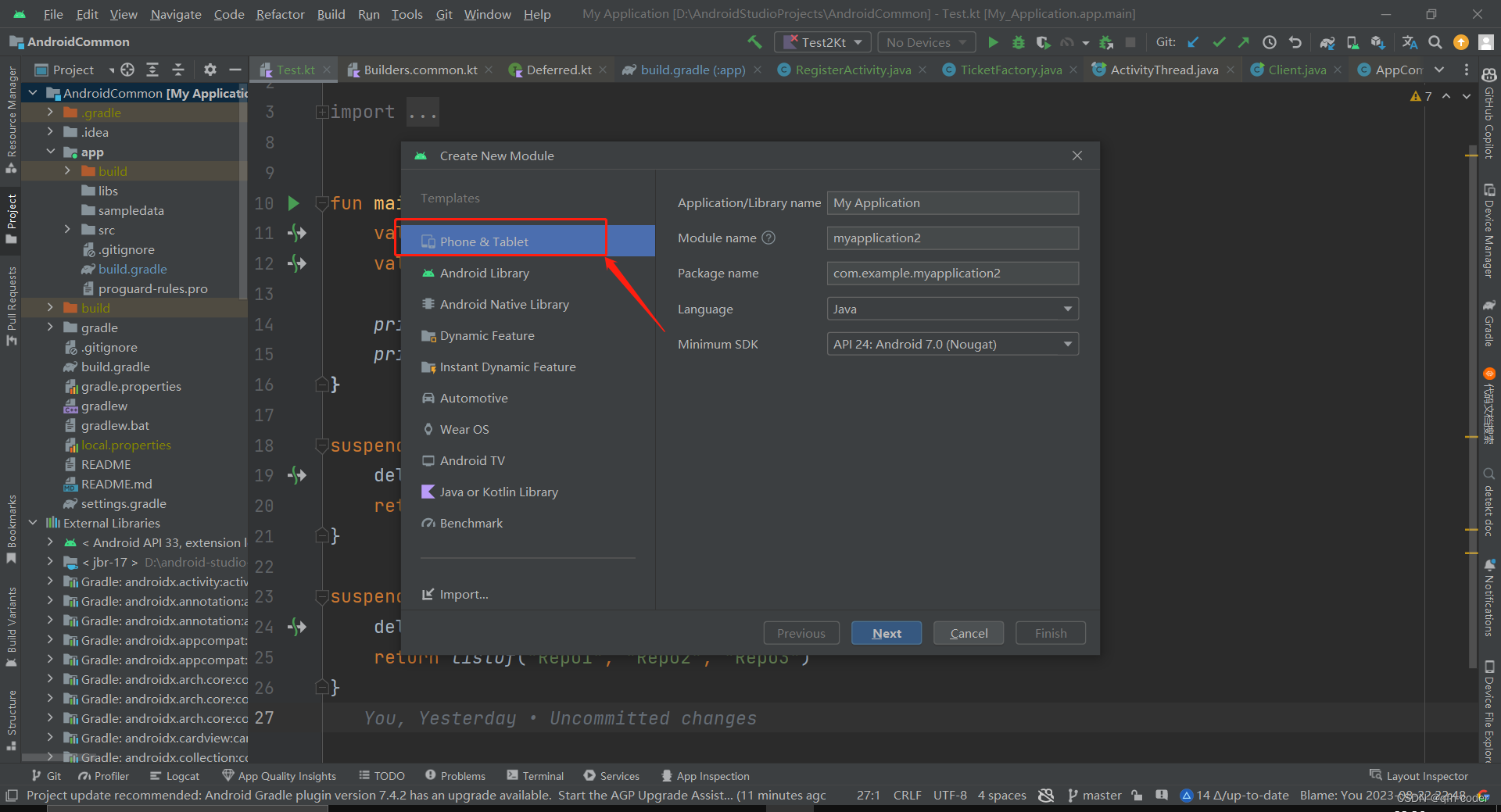The width and height of the screenshot is (1501, 812).
Task: Open Device Manager toolbar icon
Action: (x=1352, y=42)
